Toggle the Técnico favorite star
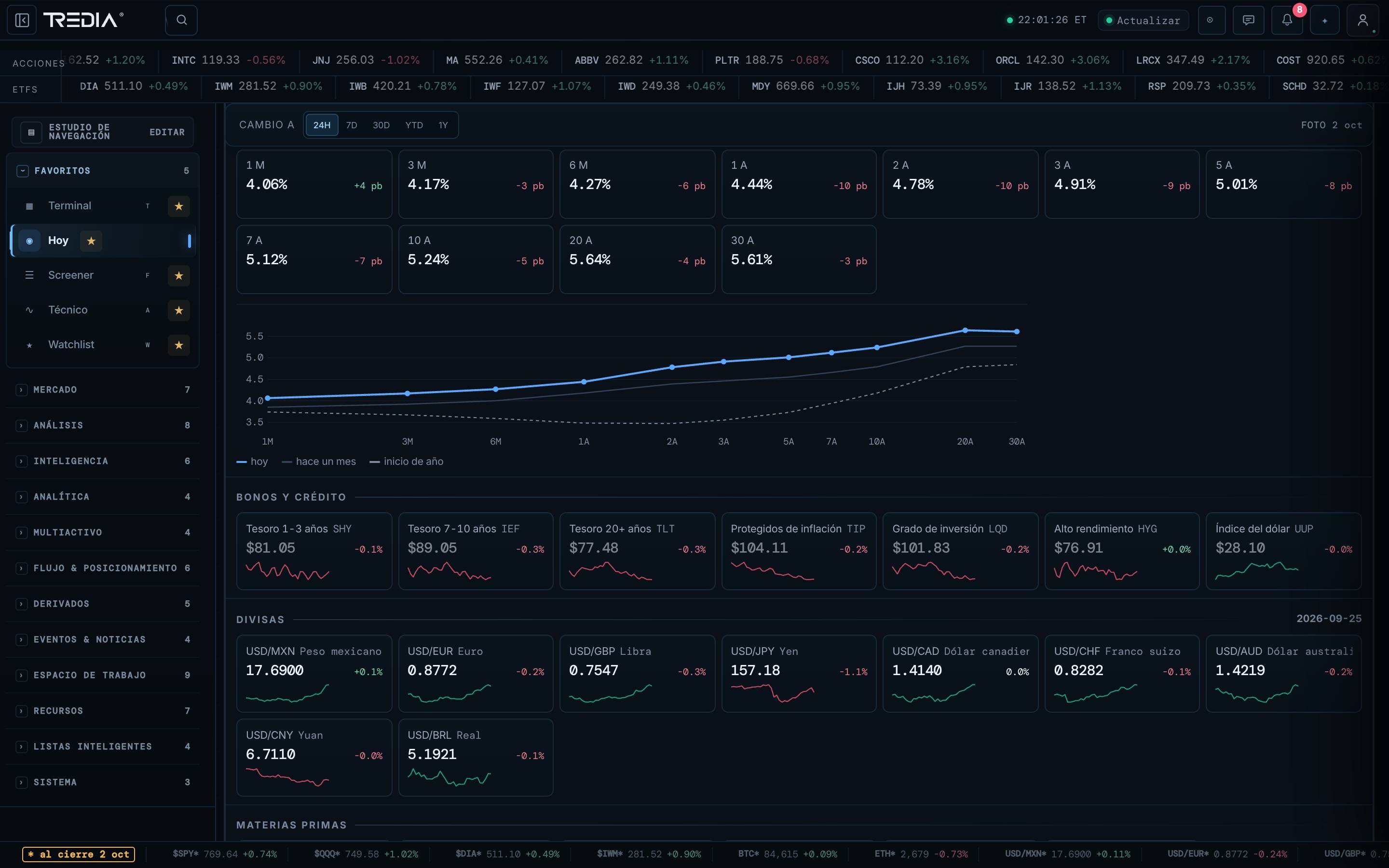Image resolution: width=1389 pixels, height=868 pixels. [179, 311]
